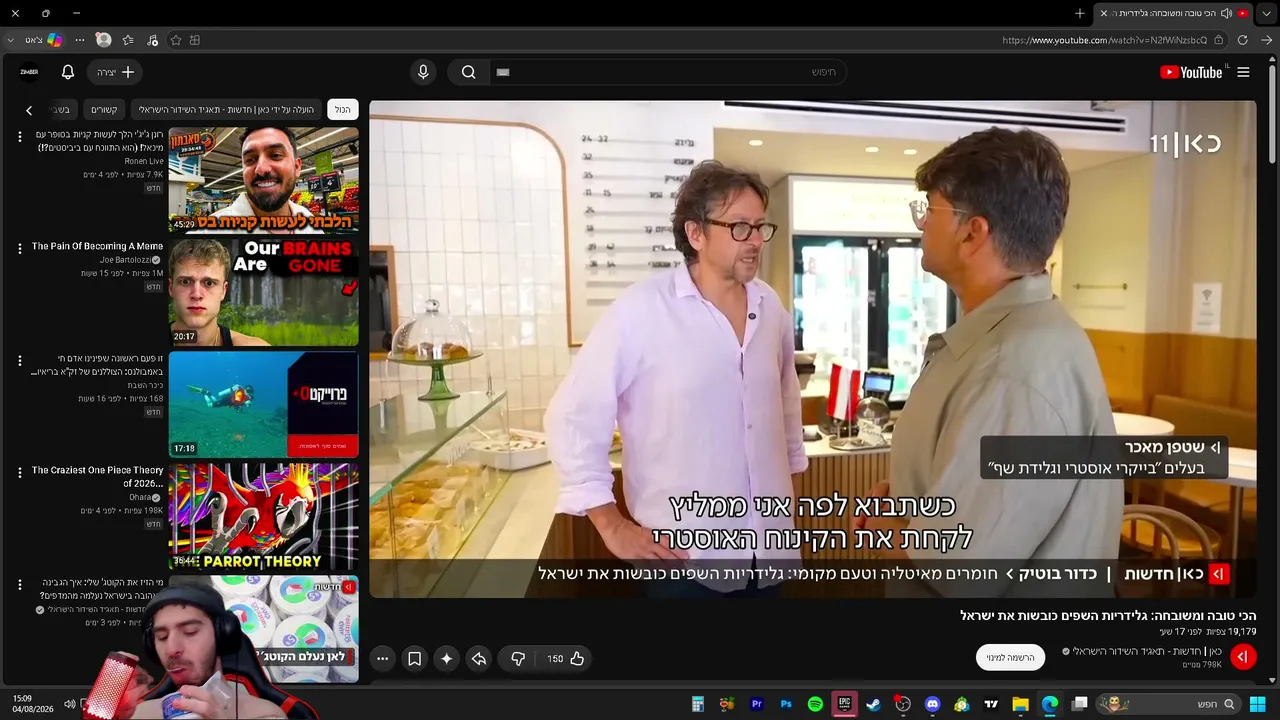This screenshot has height=720, width=1280.
Task: Click the plus-tile icon in the address bar
Action: click(x=195, y=40)
